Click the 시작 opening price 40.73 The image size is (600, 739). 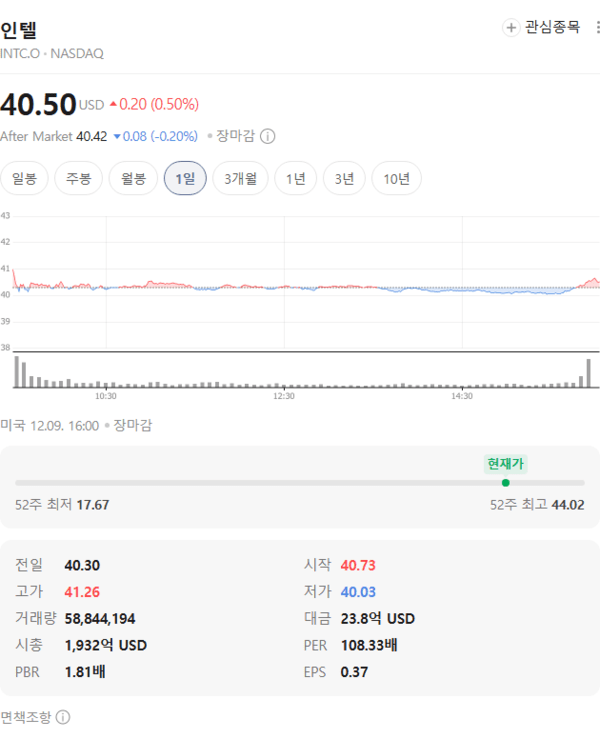click(x=358, y=565)
